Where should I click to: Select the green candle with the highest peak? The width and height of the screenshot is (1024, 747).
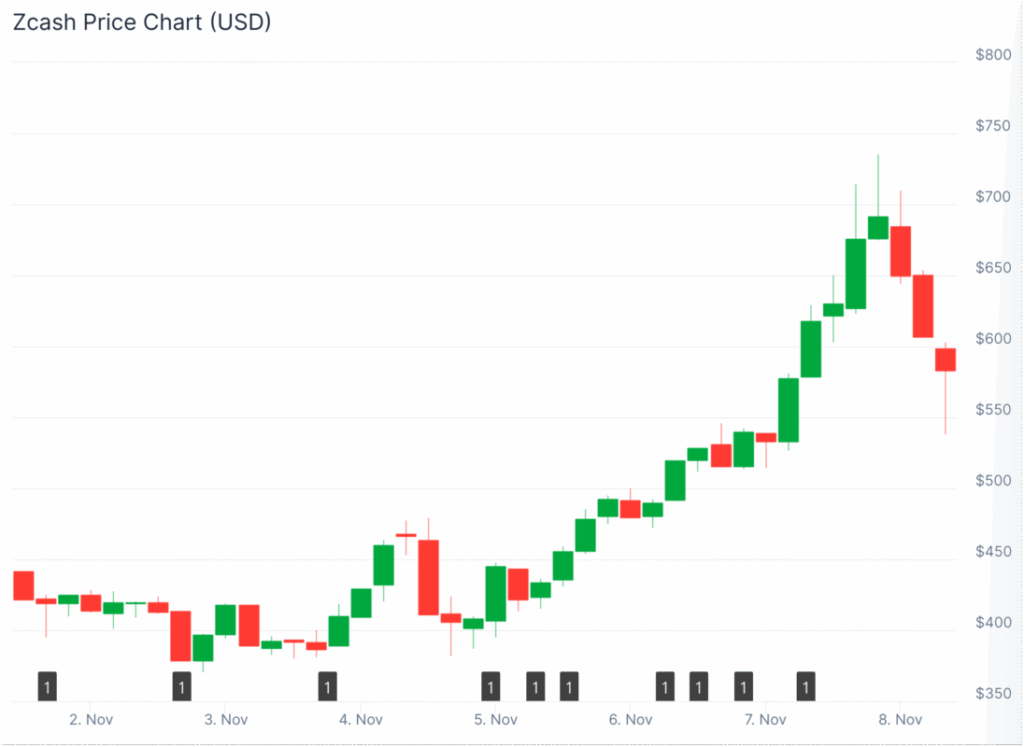(x=878, y=228)
